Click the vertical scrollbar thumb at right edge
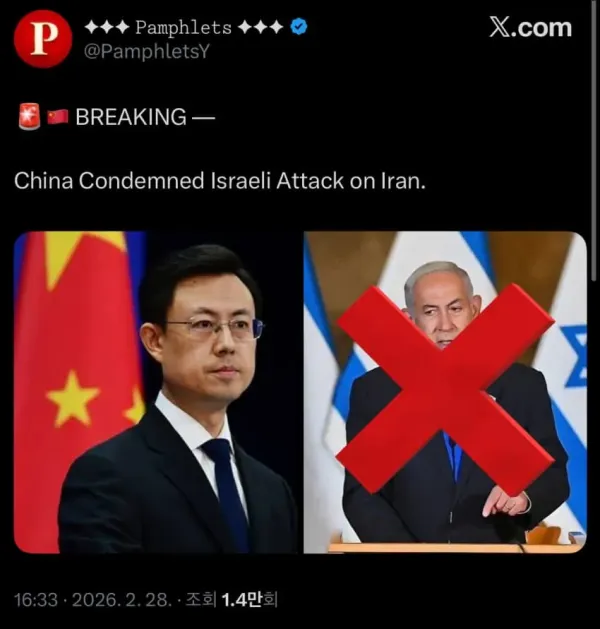 (x=594, y=140)
